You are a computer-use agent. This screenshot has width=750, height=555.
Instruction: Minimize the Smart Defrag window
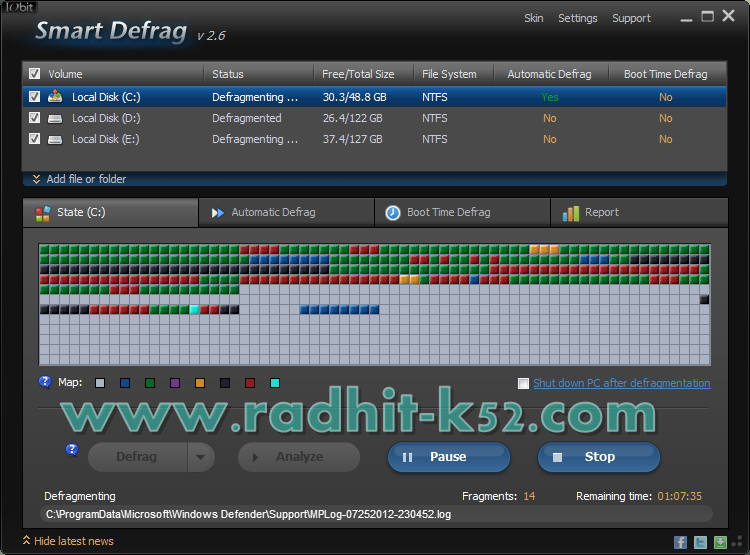[x=686, y=20]
